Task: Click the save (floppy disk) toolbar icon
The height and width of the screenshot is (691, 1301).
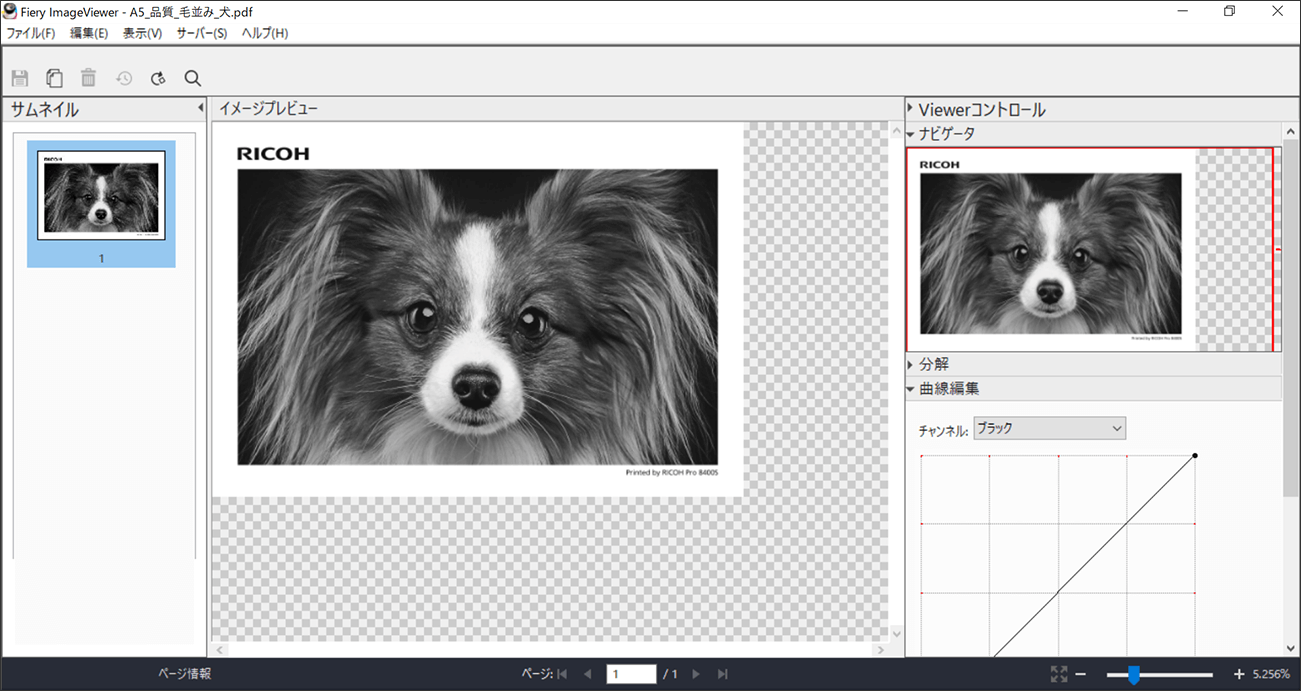Action: tap(20, 78)
